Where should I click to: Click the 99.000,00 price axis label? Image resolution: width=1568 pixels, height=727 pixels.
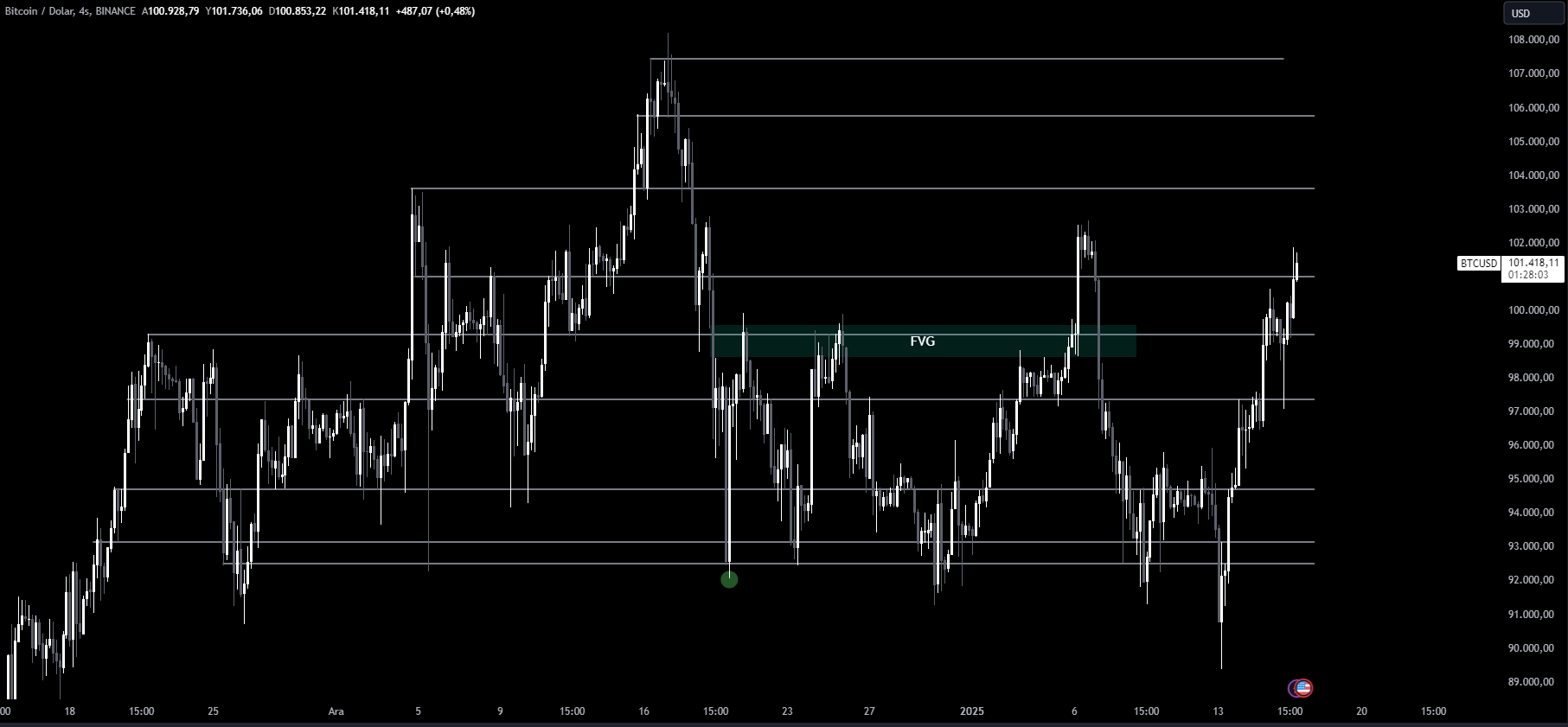[1531, 344]
